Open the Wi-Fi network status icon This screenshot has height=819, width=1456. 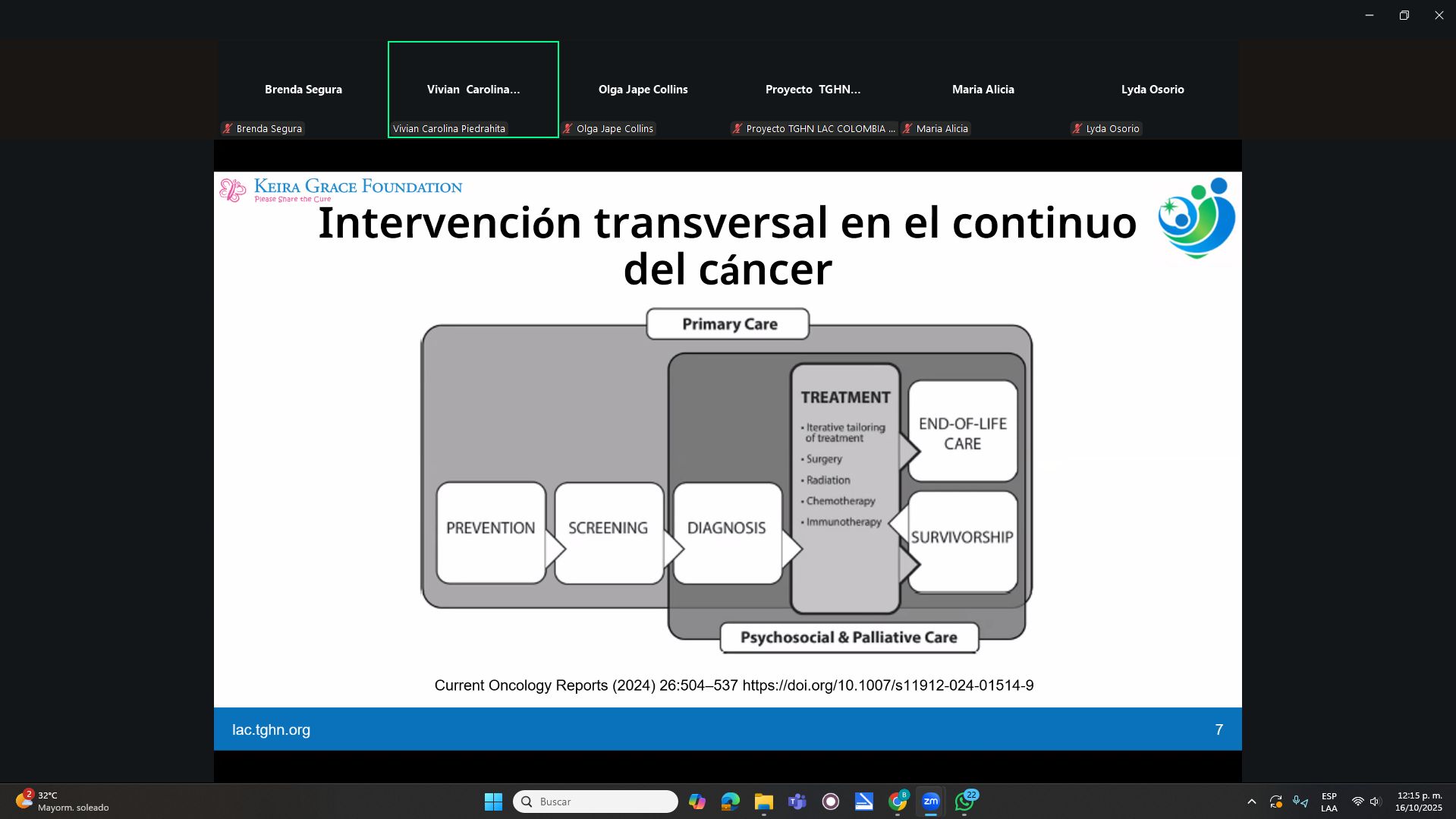[x=1357, y=802]
